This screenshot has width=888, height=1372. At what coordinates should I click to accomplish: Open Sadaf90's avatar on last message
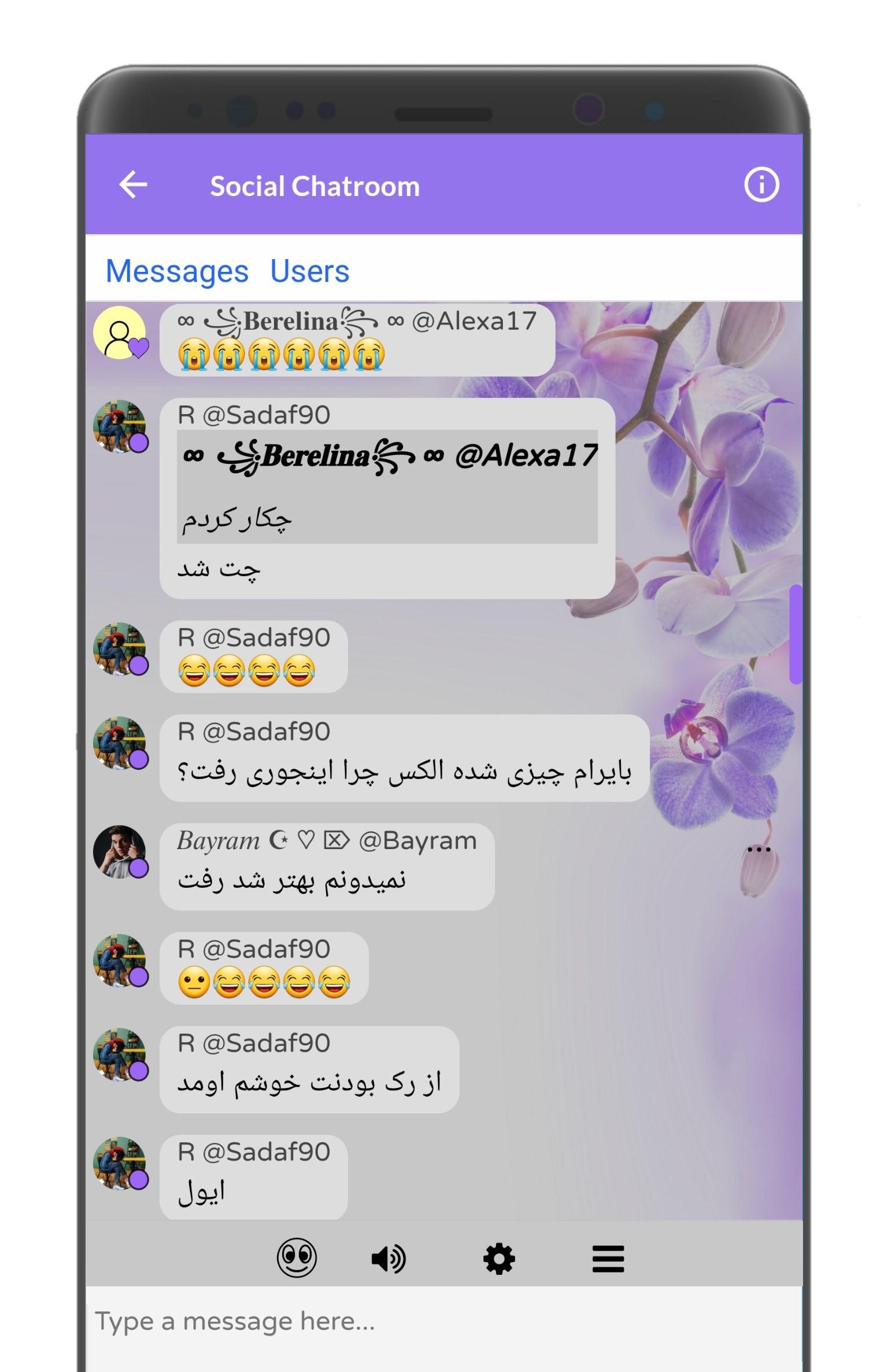120,1163
